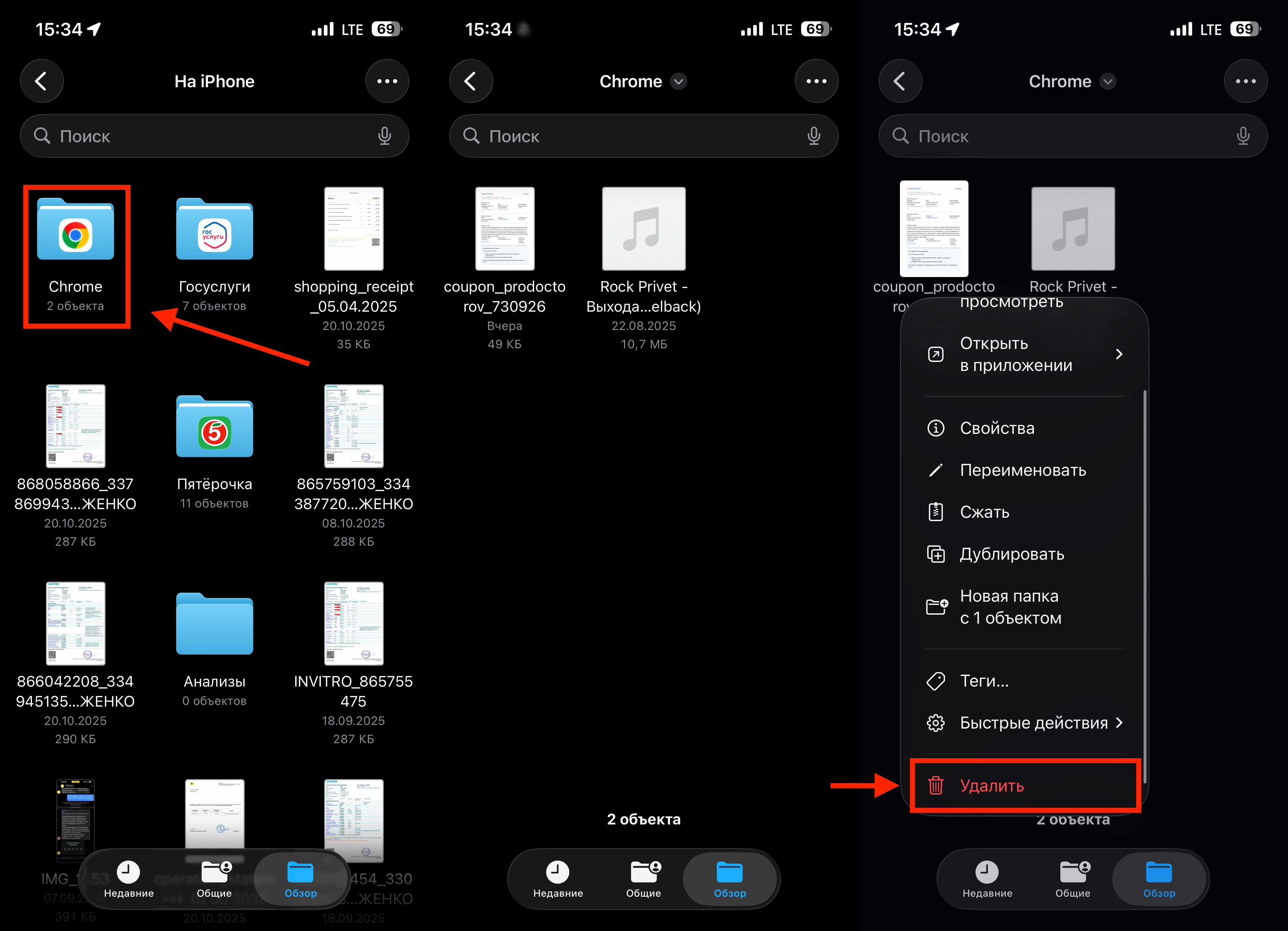This screenshot has width=1288, height=931.
Task: Switch to Общие tab in the middle screen
Action: click(x=643, y=879)
